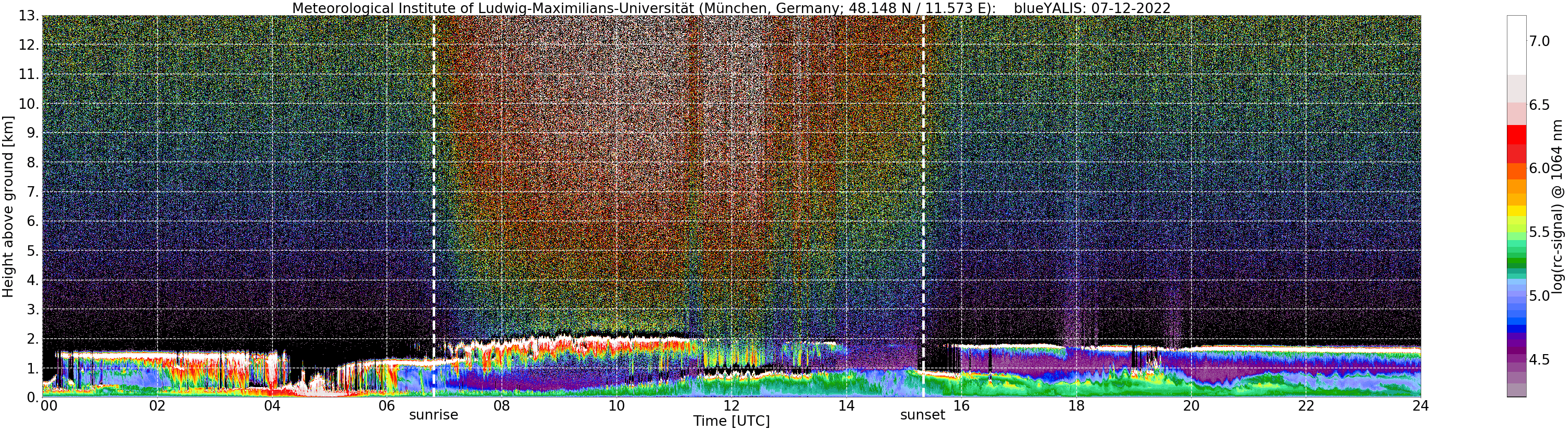Image resolution: width=1568 pixels, height=431 pixels.
Task: Click the '5.' height tick label
Action: coord(33,251)
